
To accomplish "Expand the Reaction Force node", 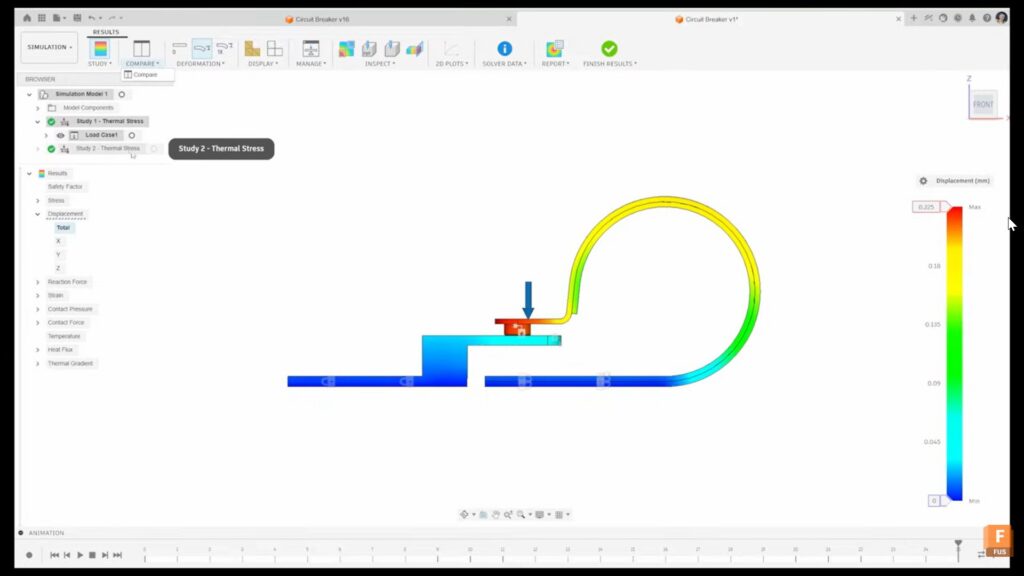I will pyautogui.click(x=37, y=282).
